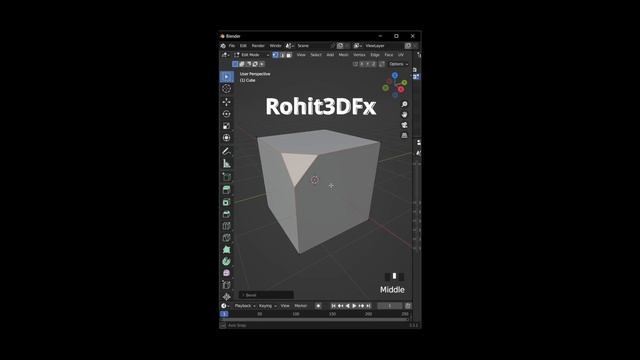Toggle auto keying record button

point(318,306)
